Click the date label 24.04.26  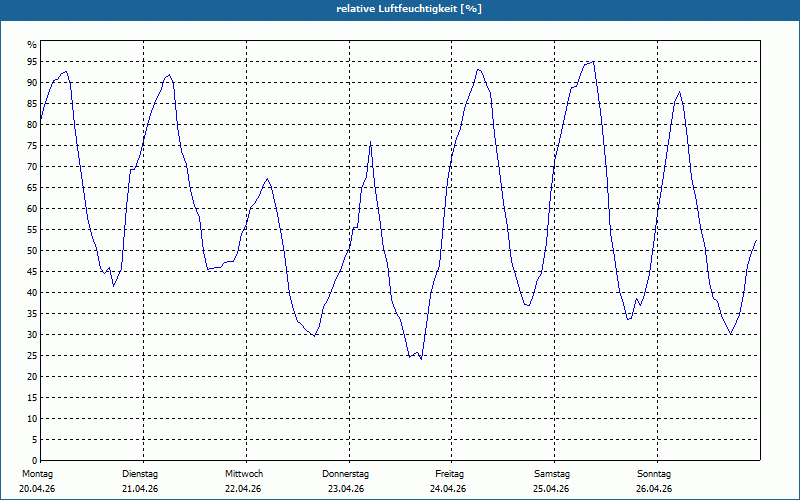click(448, 489)
